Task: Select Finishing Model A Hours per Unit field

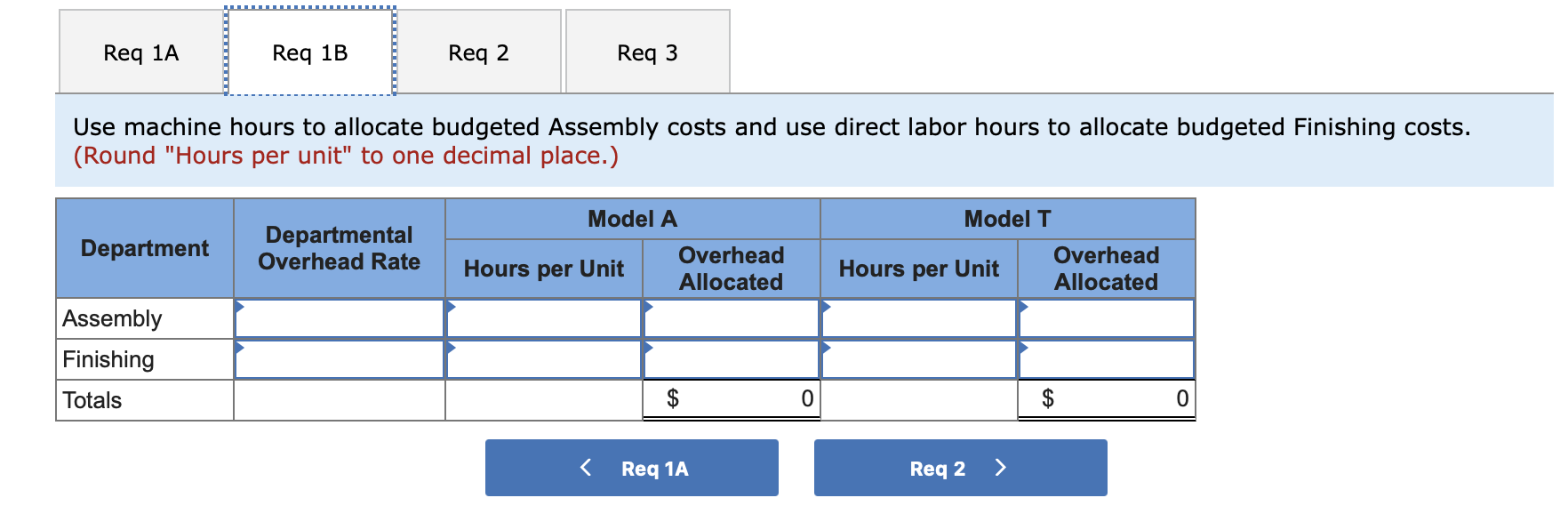Action: tap(544, 359)
